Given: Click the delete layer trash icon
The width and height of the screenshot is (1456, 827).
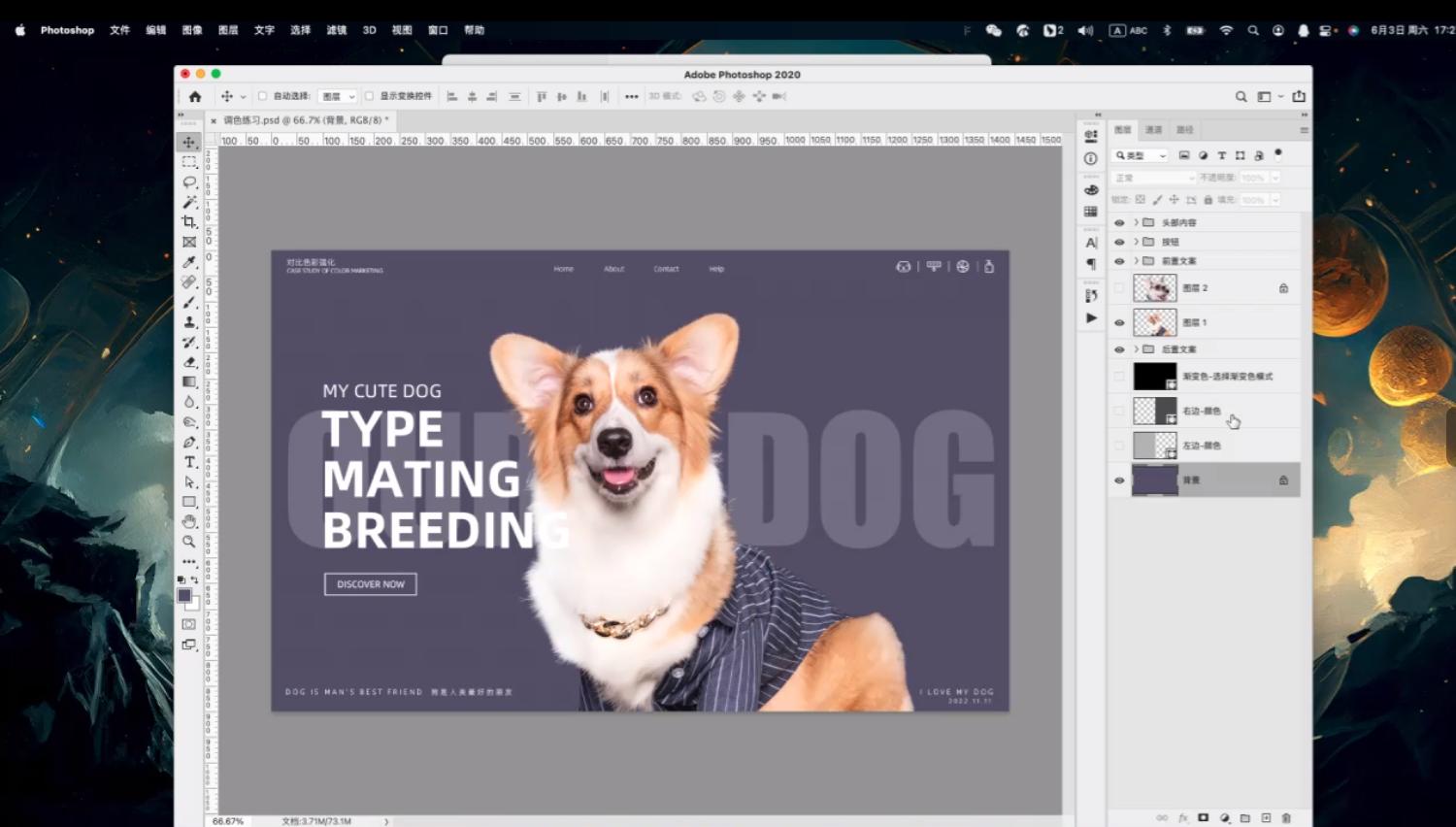Looking at the screenshot, I should [1286, 818].
